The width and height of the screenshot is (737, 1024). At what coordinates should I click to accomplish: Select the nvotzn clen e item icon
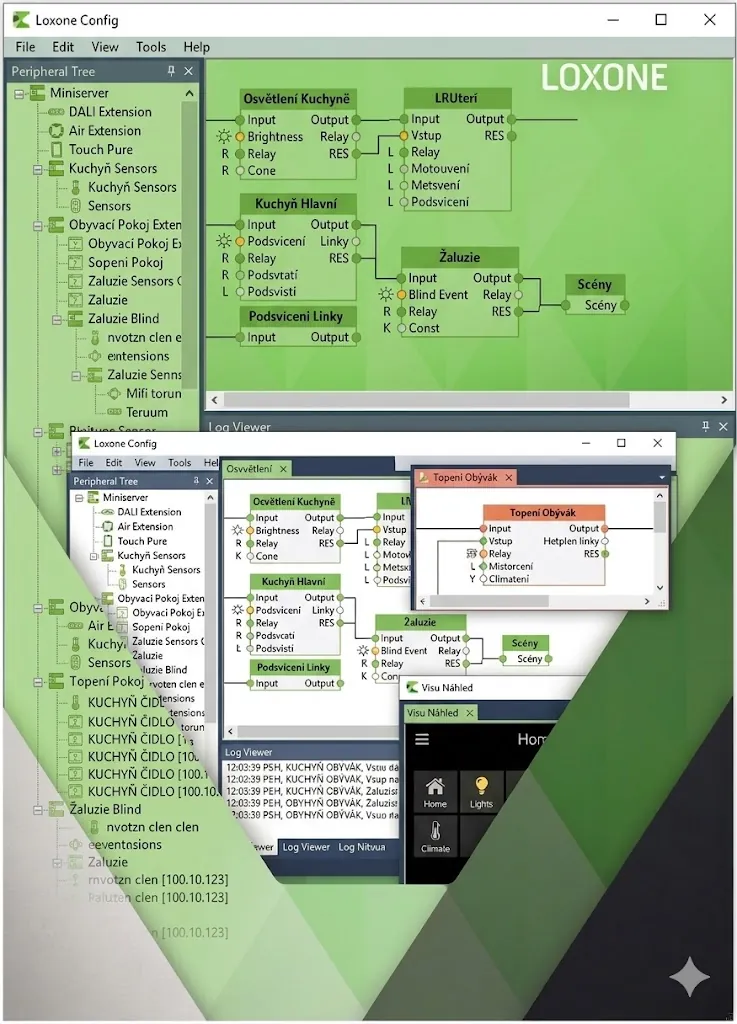coord(95,338)
